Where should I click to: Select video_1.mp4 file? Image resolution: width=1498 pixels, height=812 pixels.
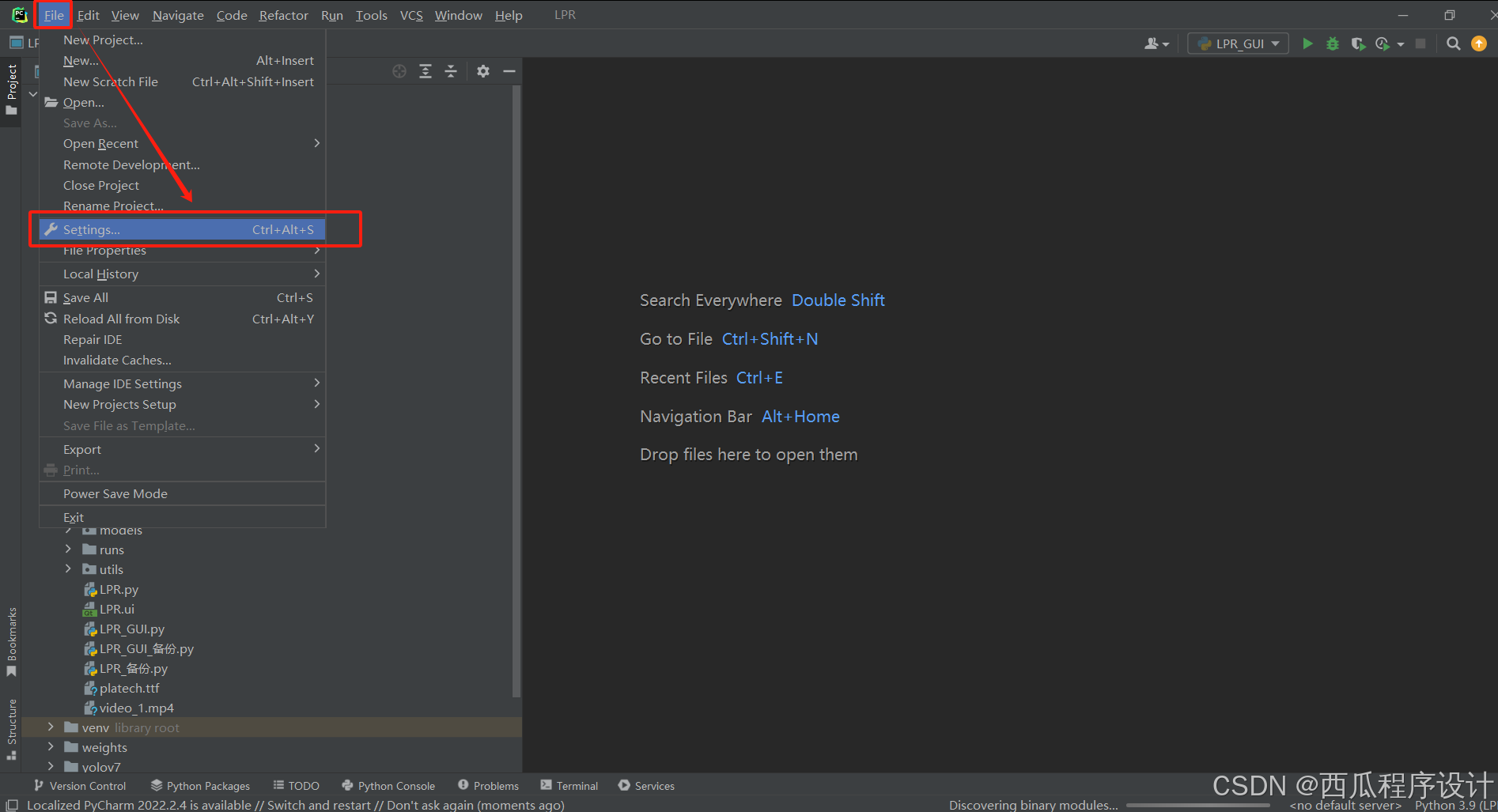coord(136,708)
